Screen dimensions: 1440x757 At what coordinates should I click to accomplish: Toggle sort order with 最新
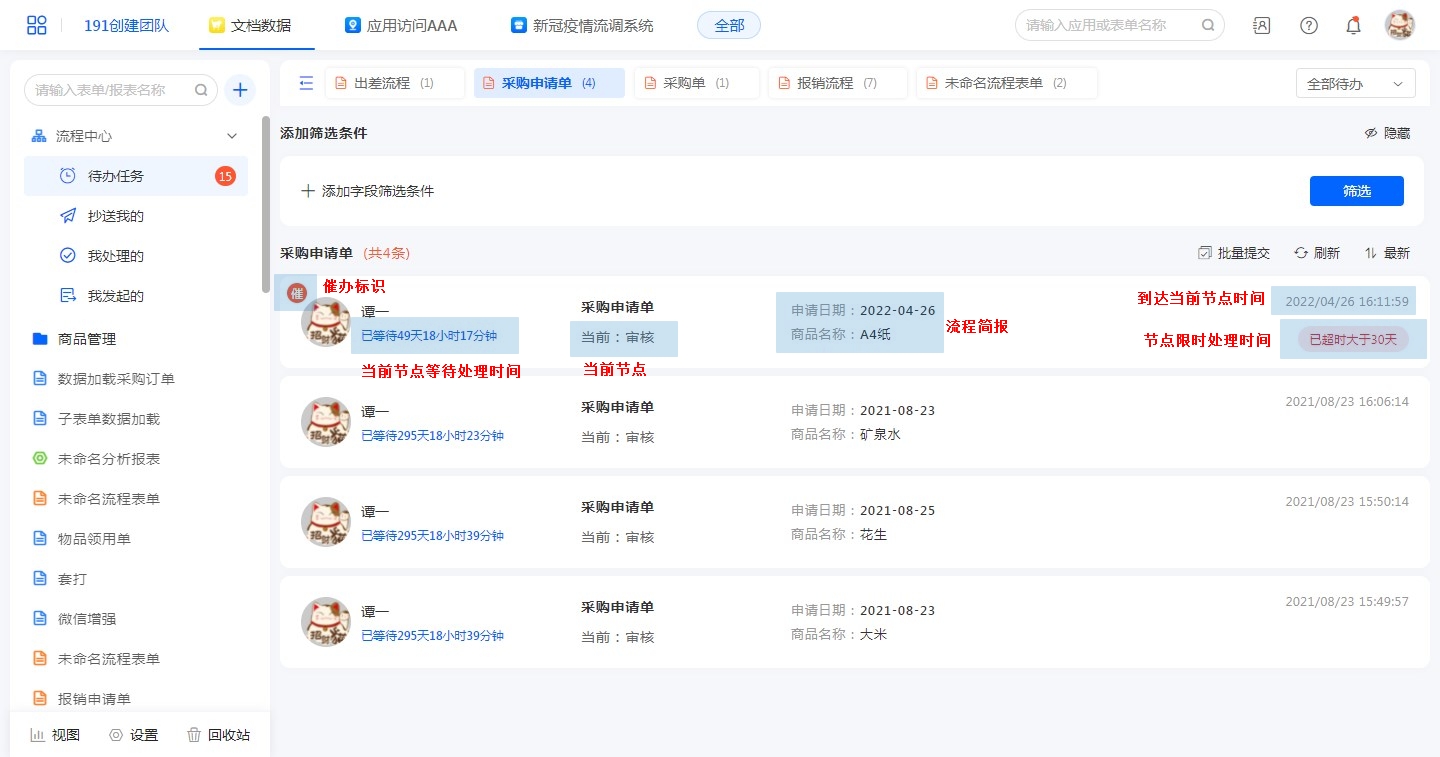1387,253
